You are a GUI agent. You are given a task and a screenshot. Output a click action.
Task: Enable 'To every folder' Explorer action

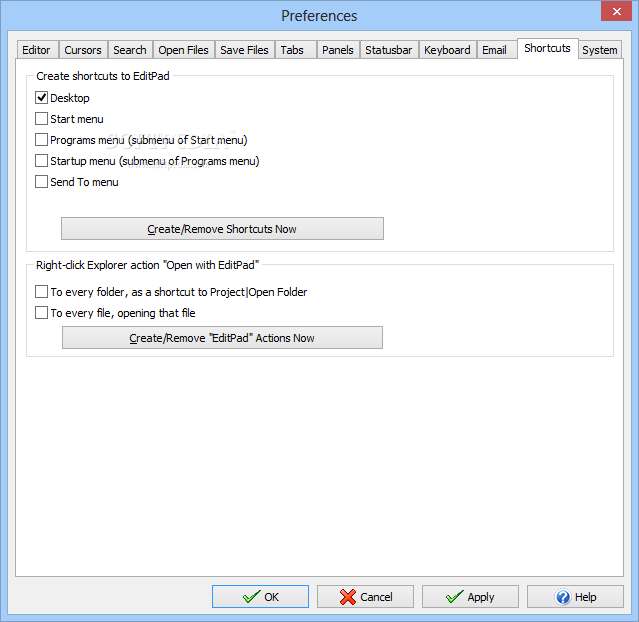[41, 292]
